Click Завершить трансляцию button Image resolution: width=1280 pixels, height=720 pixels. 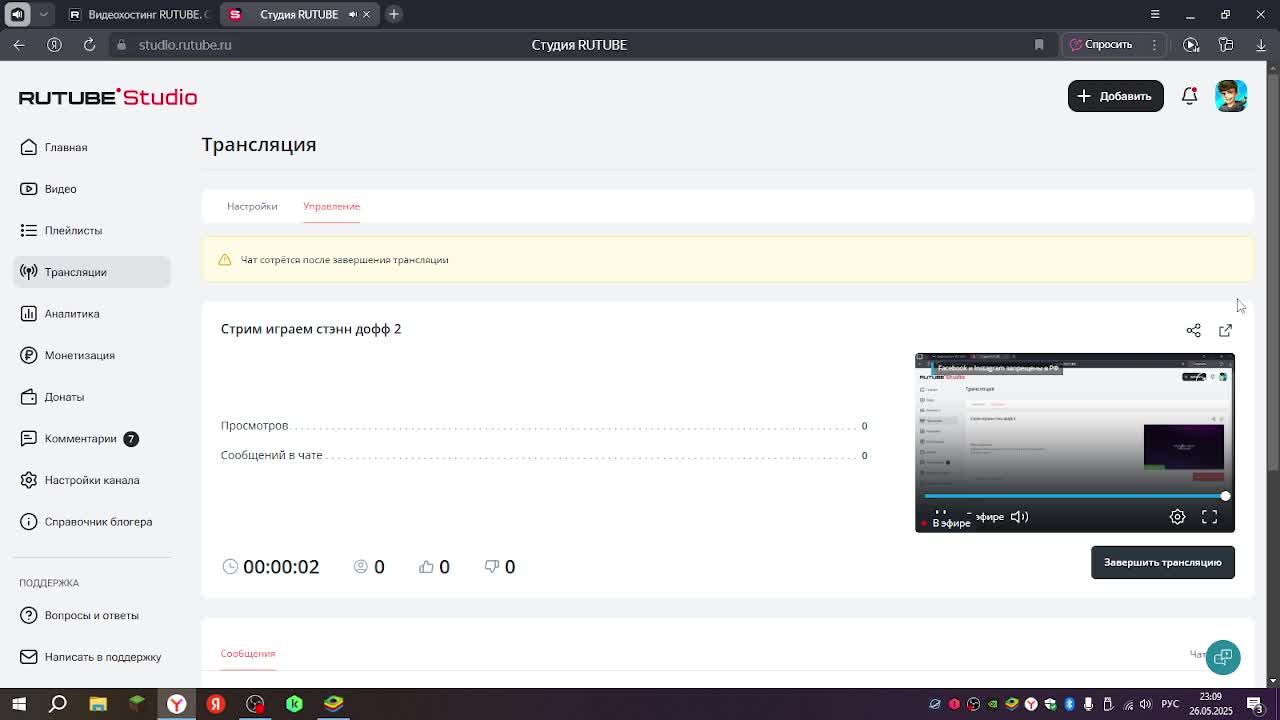pyautogui.click(x=1162, y=562)
